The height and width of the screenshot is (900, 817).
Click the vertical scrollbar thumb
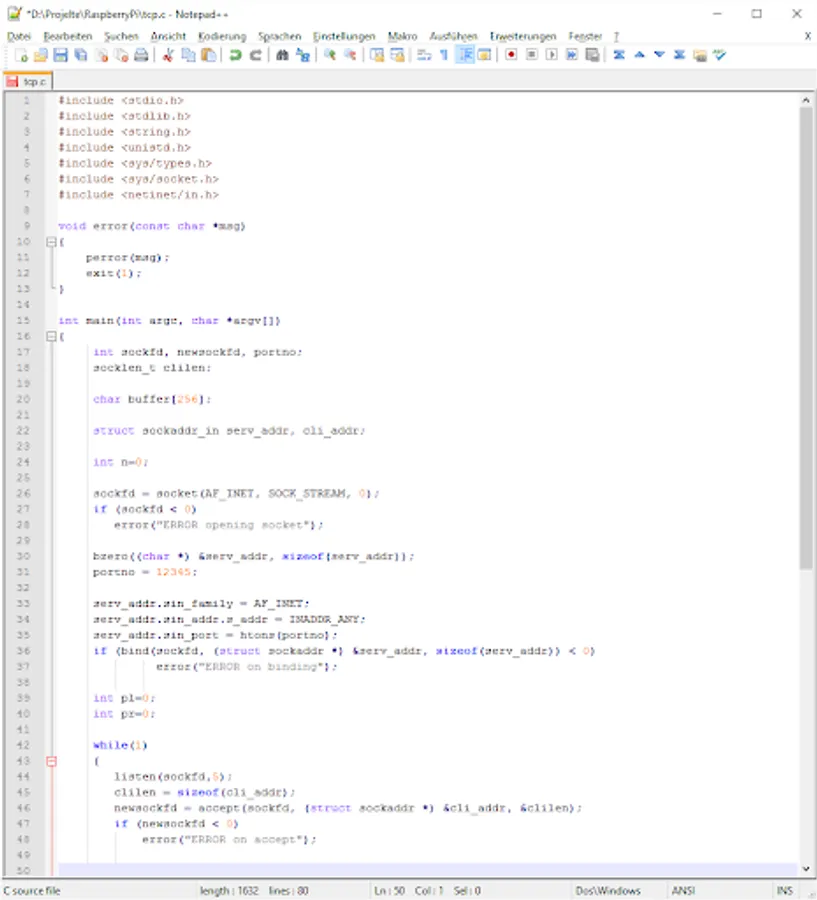click(806, 338)
